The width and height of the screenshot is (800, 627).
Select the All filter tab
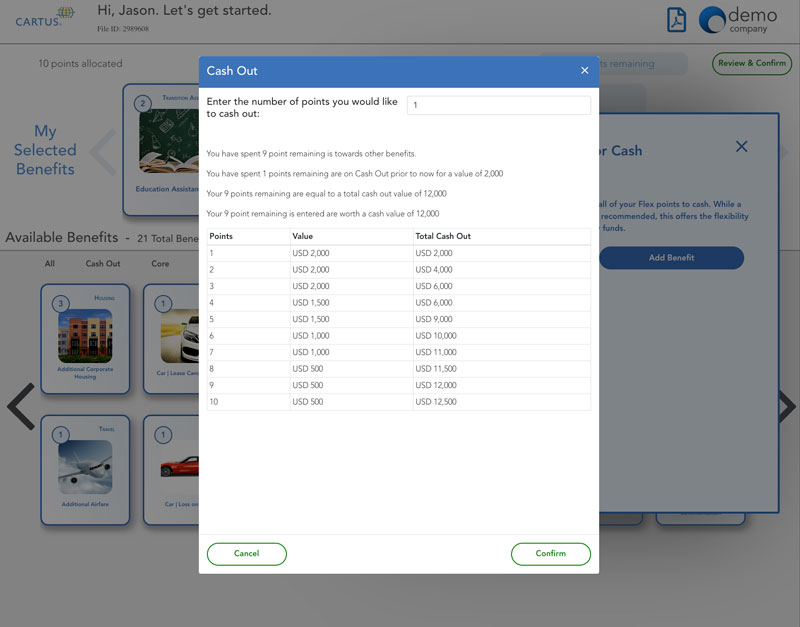(50, 265)
